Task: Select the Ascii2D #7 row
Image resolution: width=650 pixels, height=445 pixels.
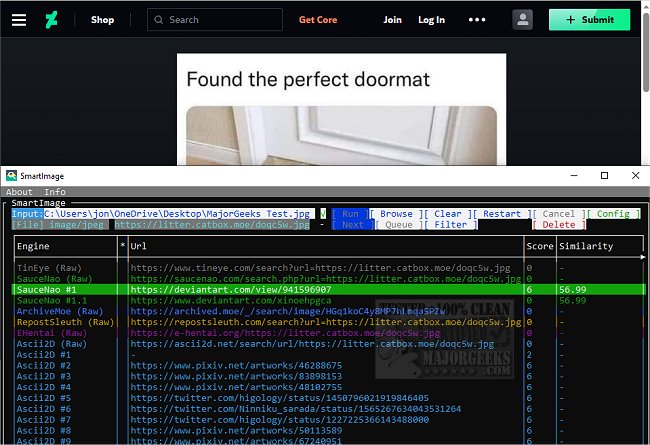Action: click(x=328, y=419)
